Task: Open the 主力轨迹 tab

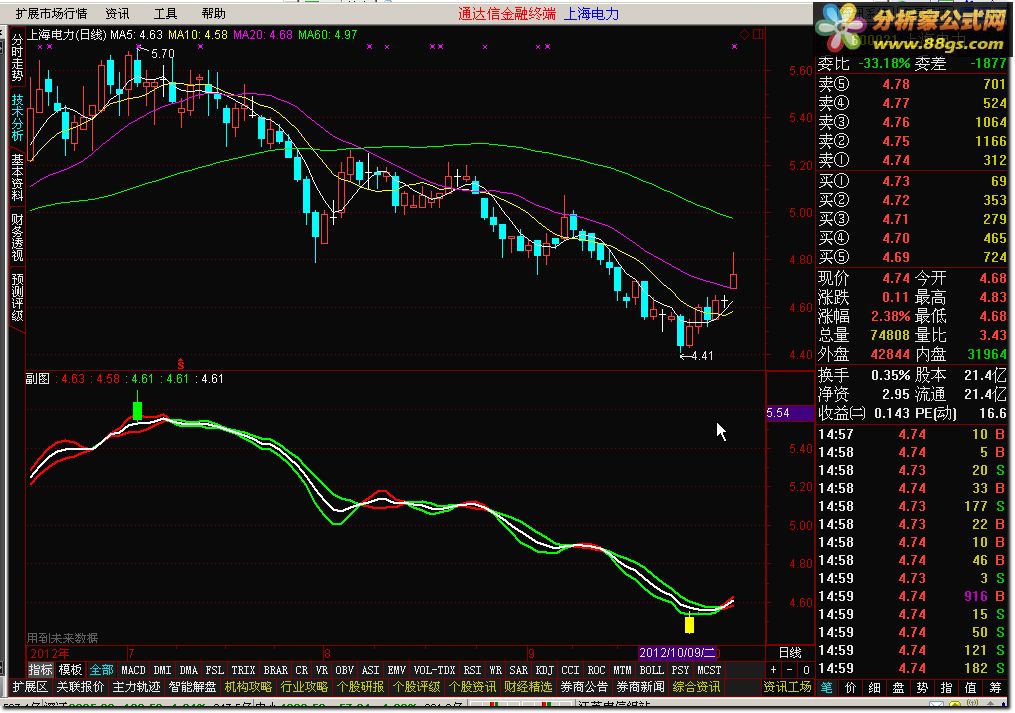Action: 137,687
